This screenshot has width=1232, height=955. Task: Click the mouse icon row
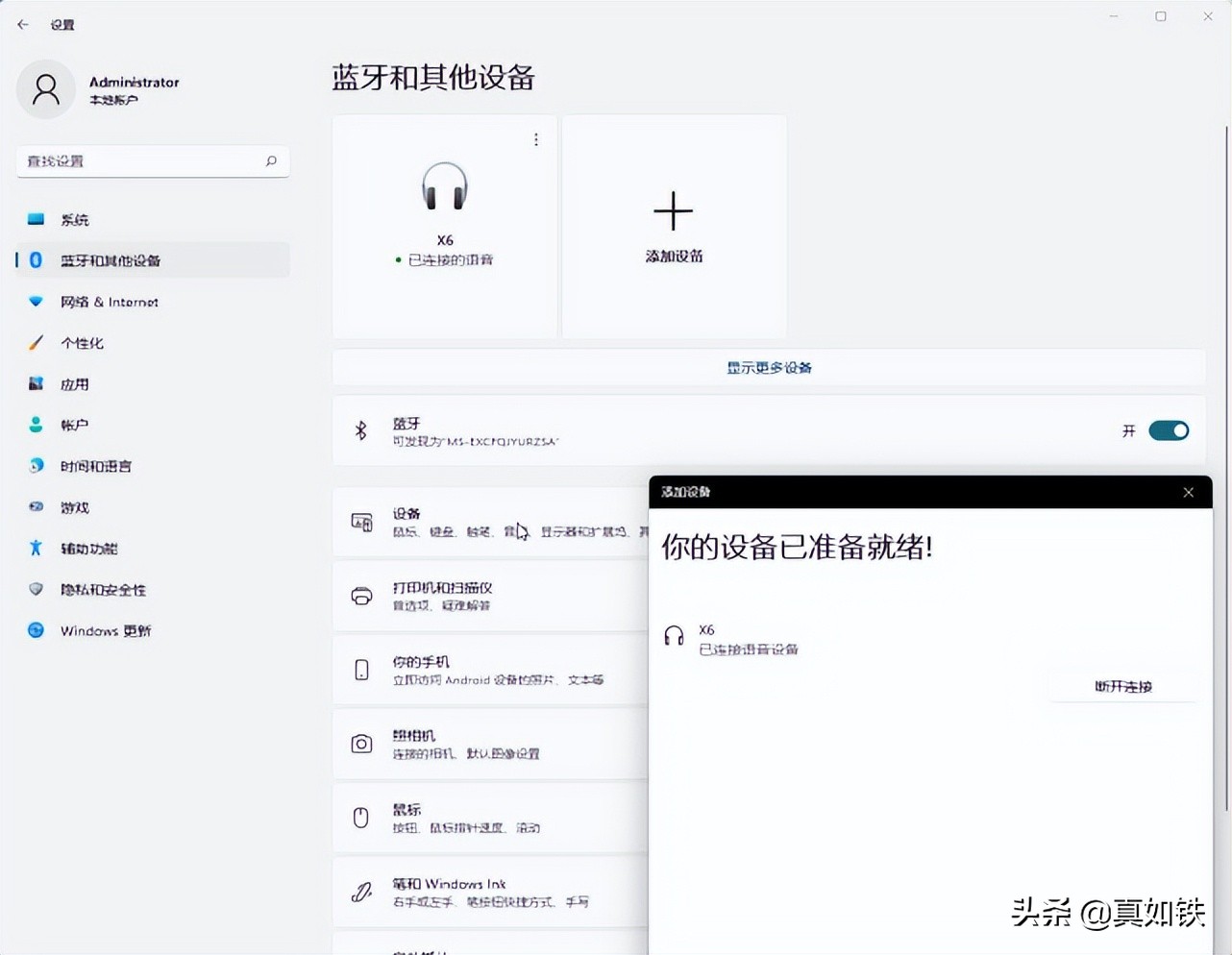point(361,818)
